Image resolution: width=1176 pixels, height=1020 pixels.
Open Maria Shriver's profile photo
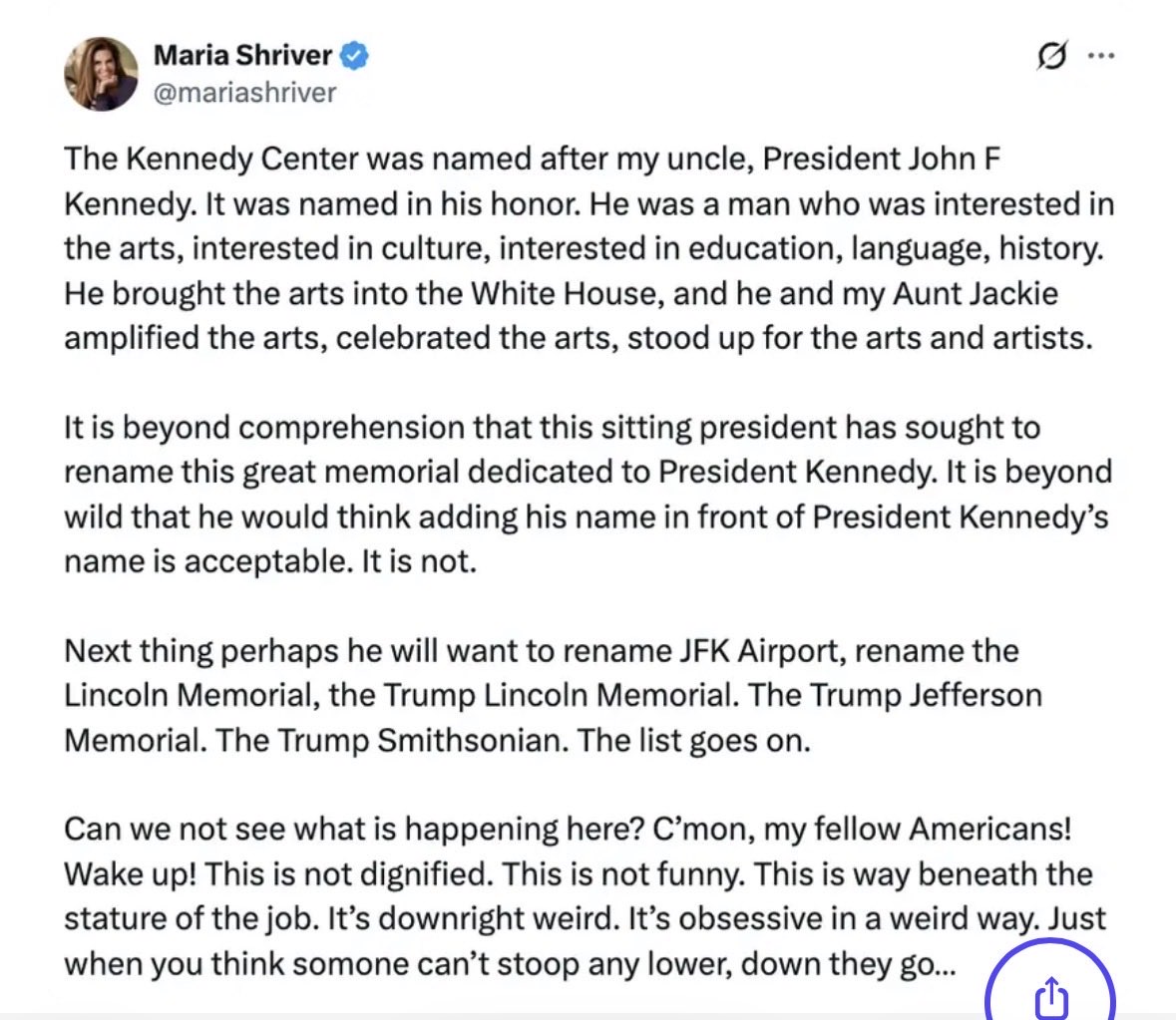[x=101, y=74]
